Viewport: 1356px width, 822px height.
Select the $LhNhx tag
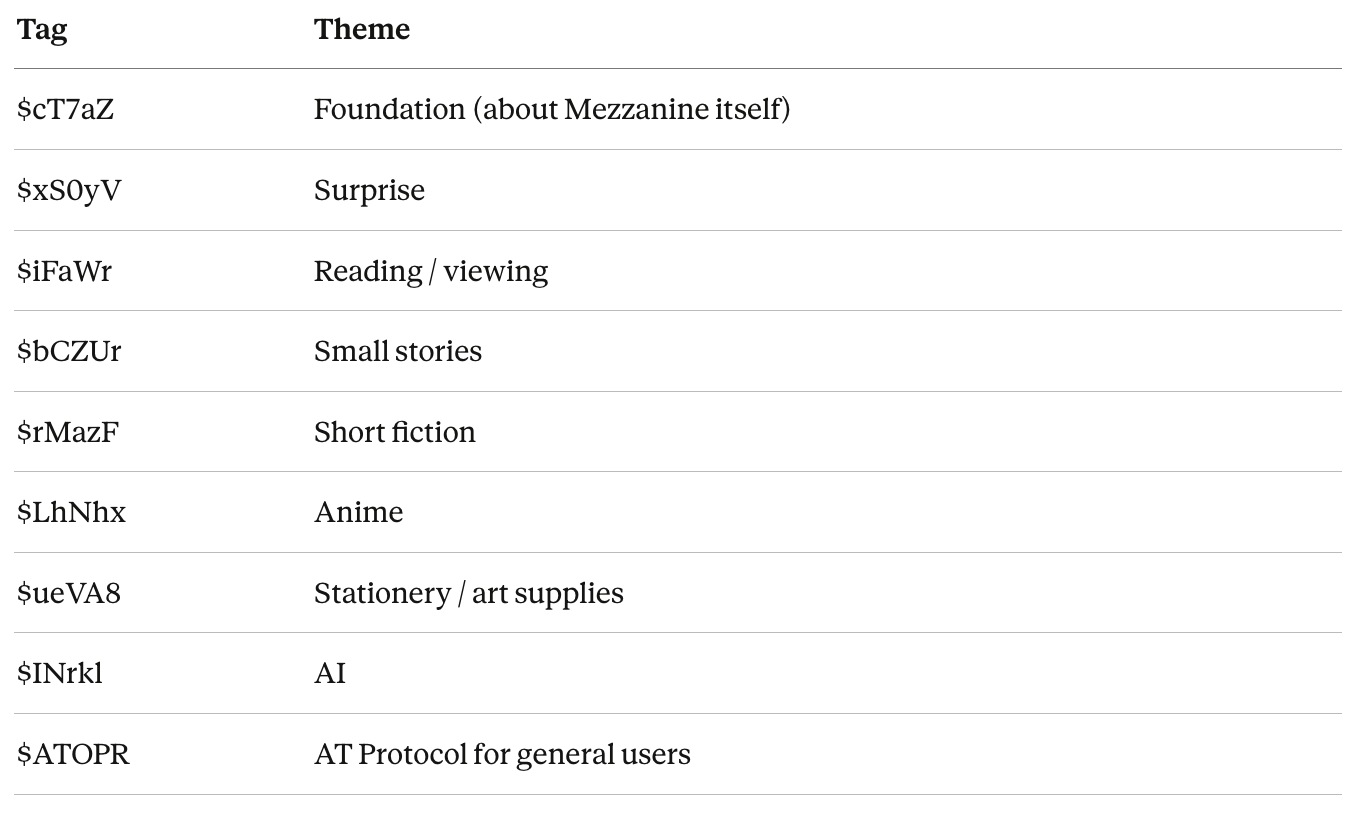tap(71, 512)
